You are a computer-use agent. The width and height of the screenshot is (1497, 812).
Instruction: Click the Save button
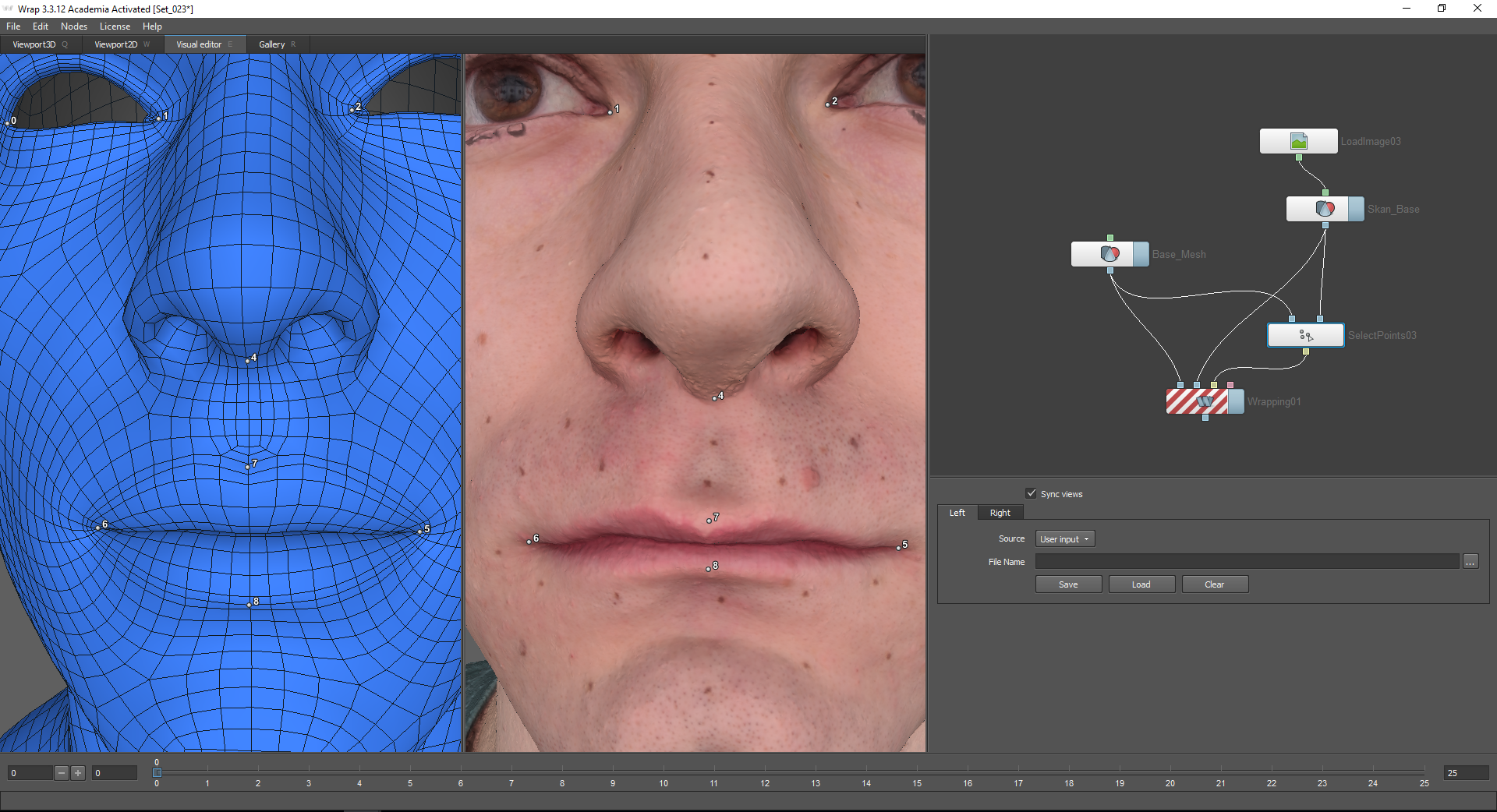coord(1068,584)
